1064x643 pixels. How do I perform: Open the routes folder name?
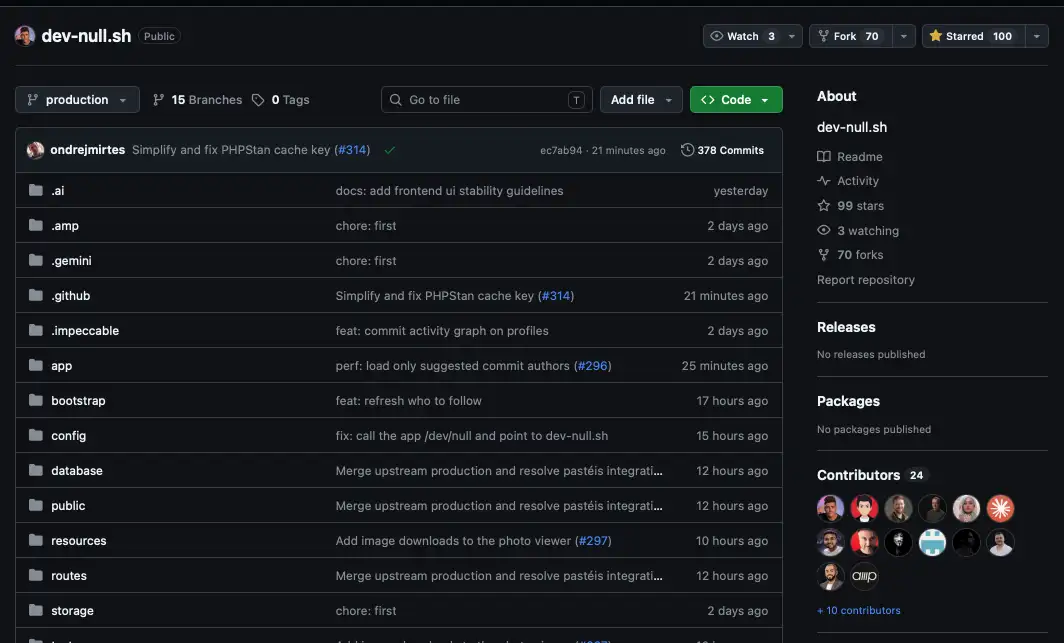tap(69, 576)
